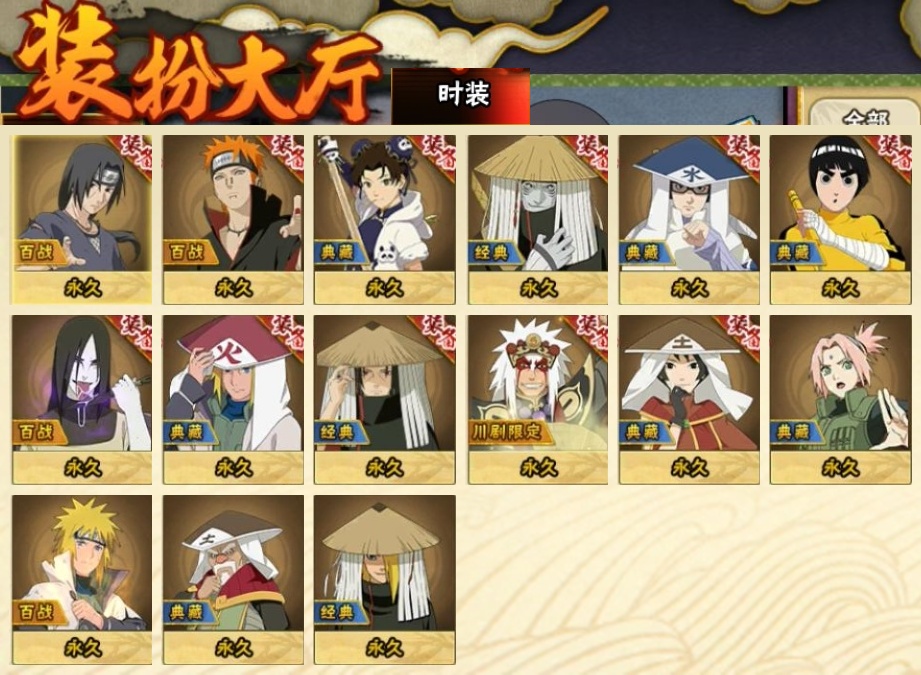Select the Jiraiya 川剧限定 costume
Screen dimensions: 921x675
(538, 399)
